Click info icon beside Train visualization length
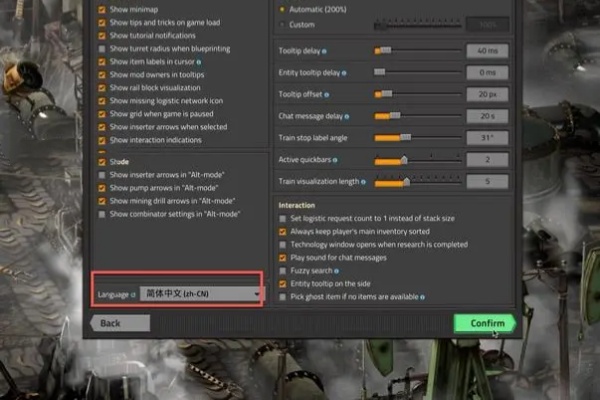Screen dimensions: 600x400 tap(362, 181)
